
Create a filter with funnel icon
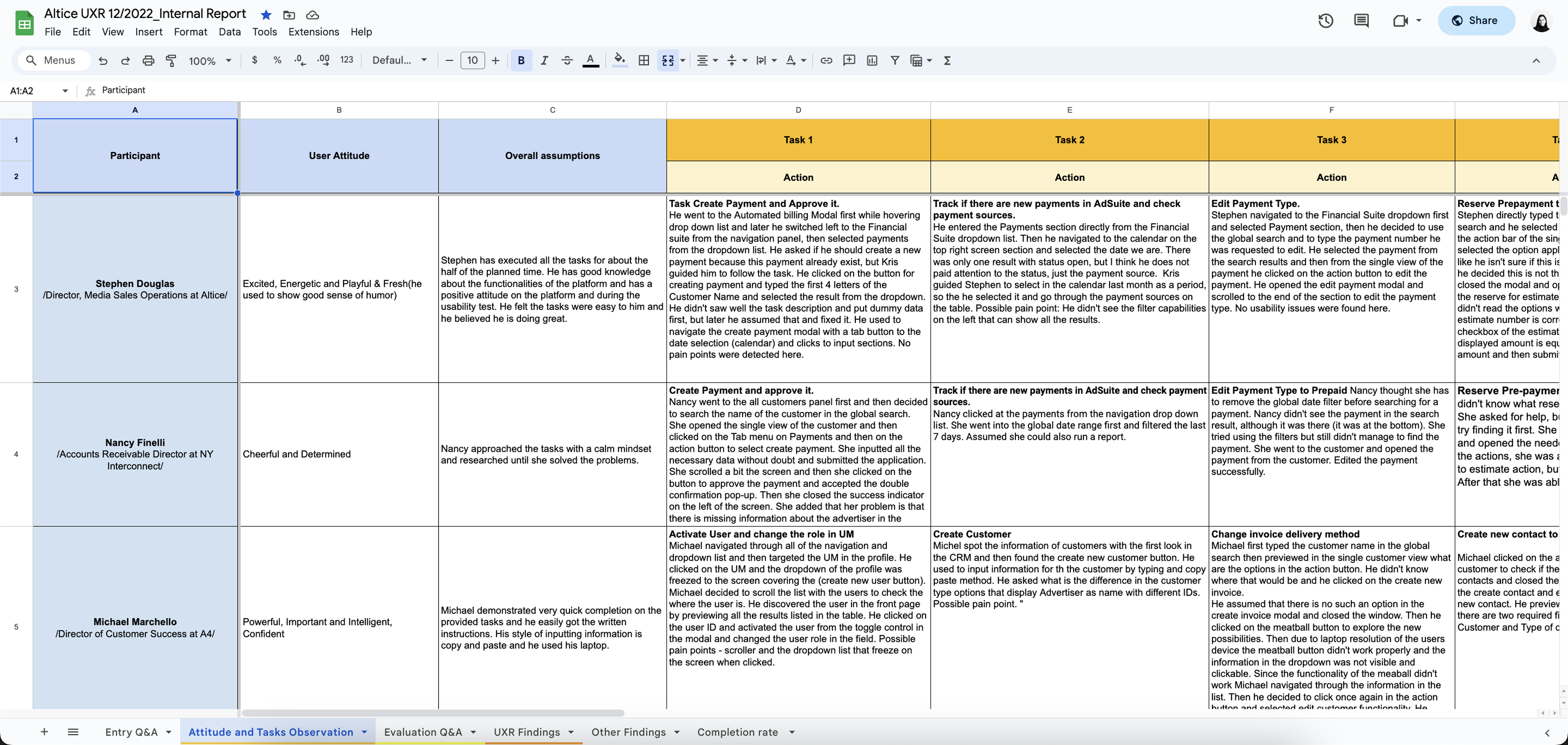(x=895, y=60)
